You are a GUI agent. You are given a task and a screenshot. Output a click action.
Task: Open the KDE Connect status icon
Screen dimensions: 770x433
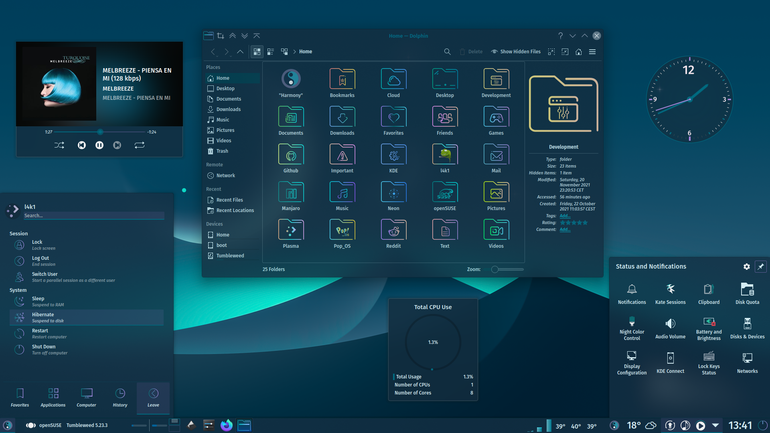tap(670, 362)
